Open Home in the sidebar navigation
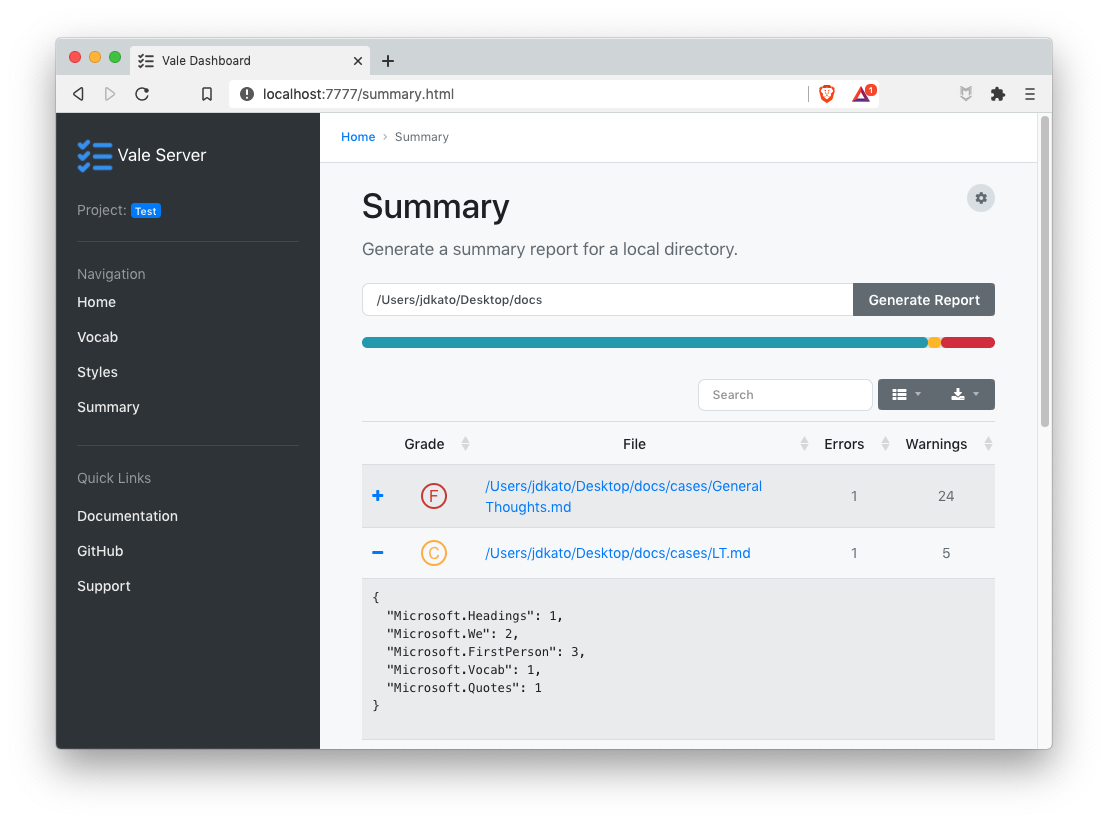The width and height of the screenshot is (1108, 823). [96, 302]
